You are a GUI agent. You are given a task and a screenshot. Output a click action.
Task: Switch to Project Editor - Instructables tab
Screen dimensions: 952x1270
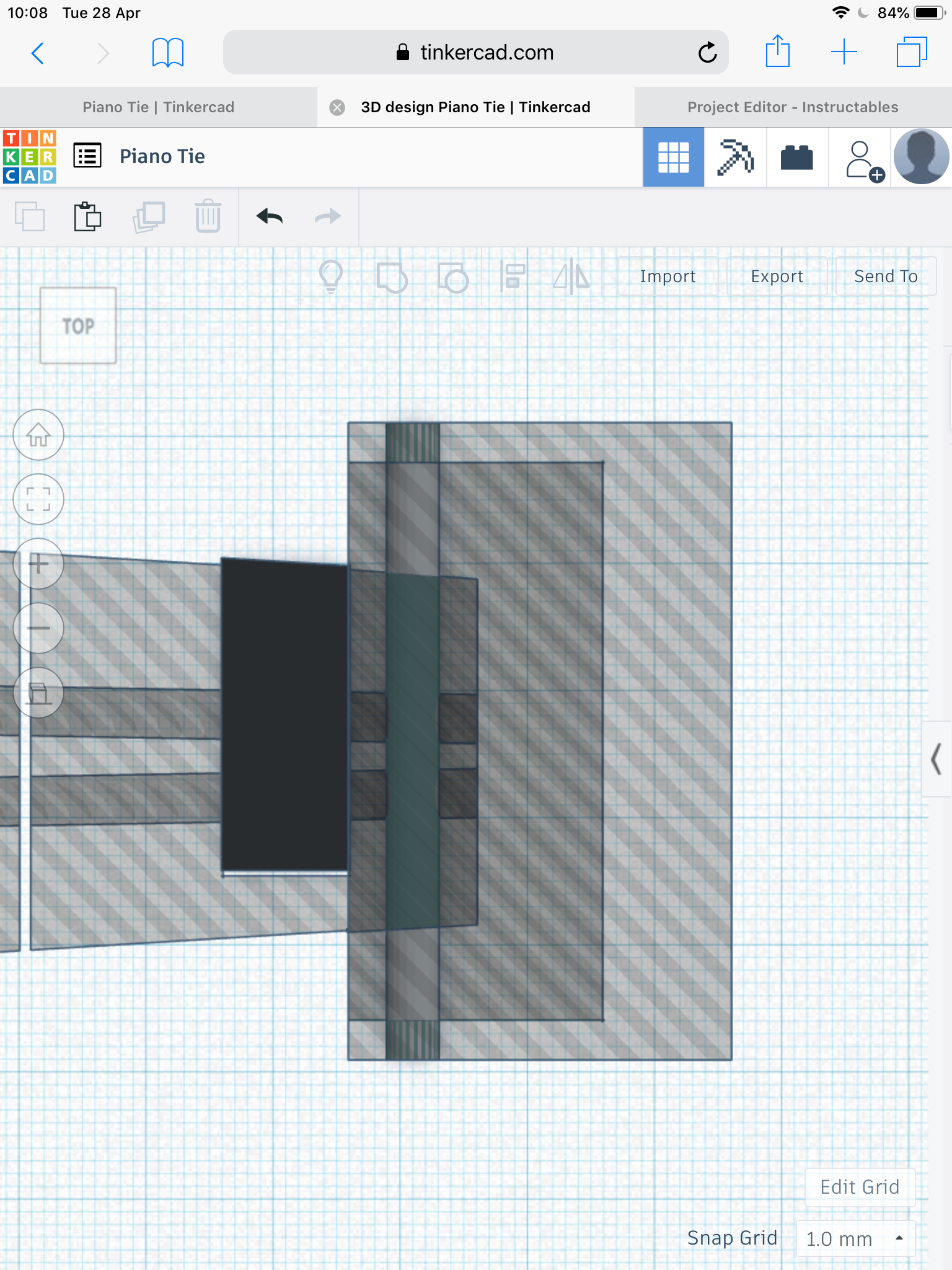click(793, 107)
